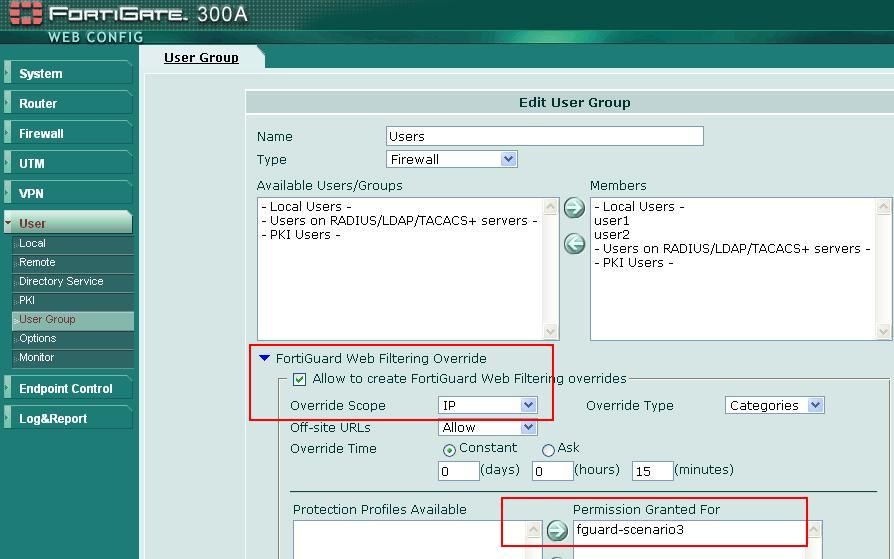Collapse FortiGuard Web Filtering Override triangle
Screen dimensions: 894x559
pyautogui.click(x=264, y=358)
